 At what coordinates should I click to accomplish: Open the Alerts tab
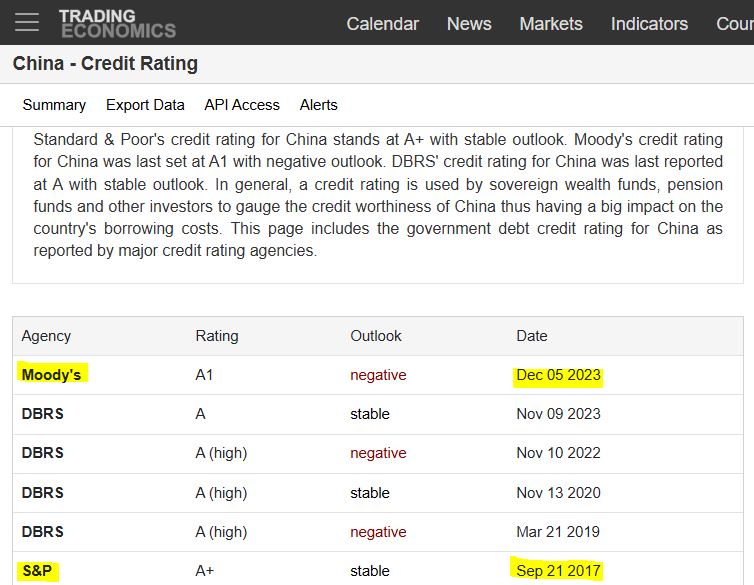318,105
